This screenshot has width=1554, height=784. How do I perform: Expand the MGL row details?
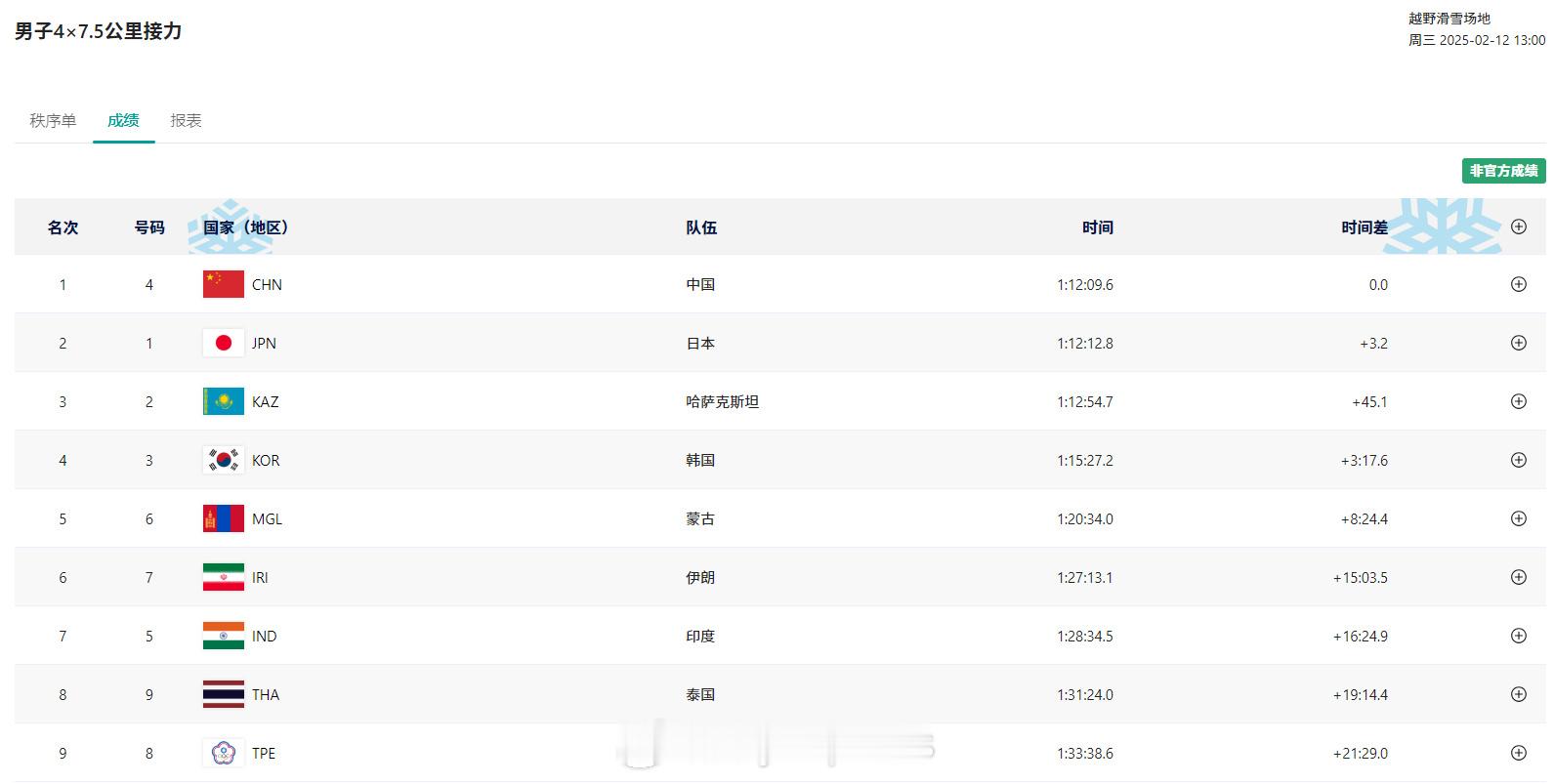coord(1518,518)
